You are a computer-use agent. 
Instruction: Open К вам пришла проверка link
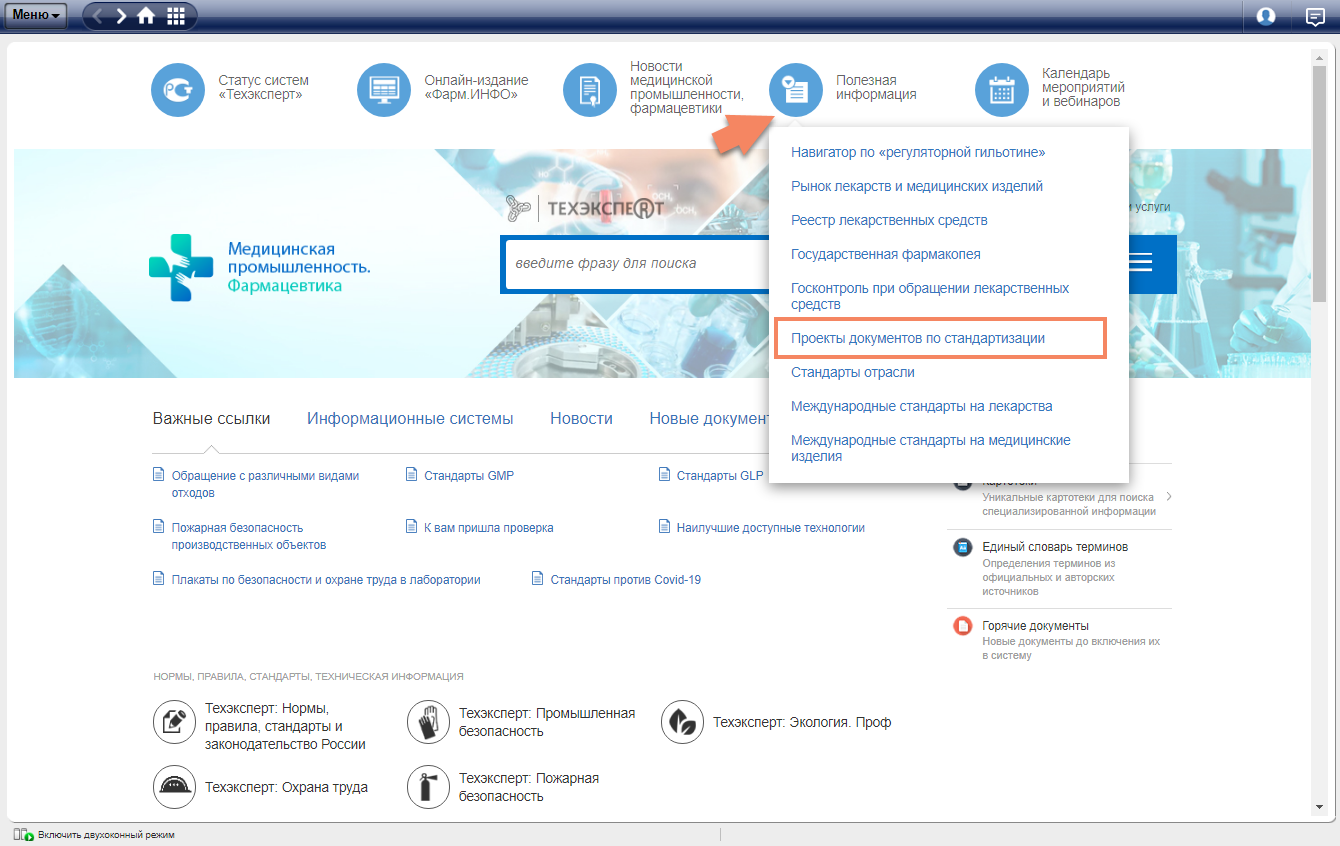click(x=489, y=527)
